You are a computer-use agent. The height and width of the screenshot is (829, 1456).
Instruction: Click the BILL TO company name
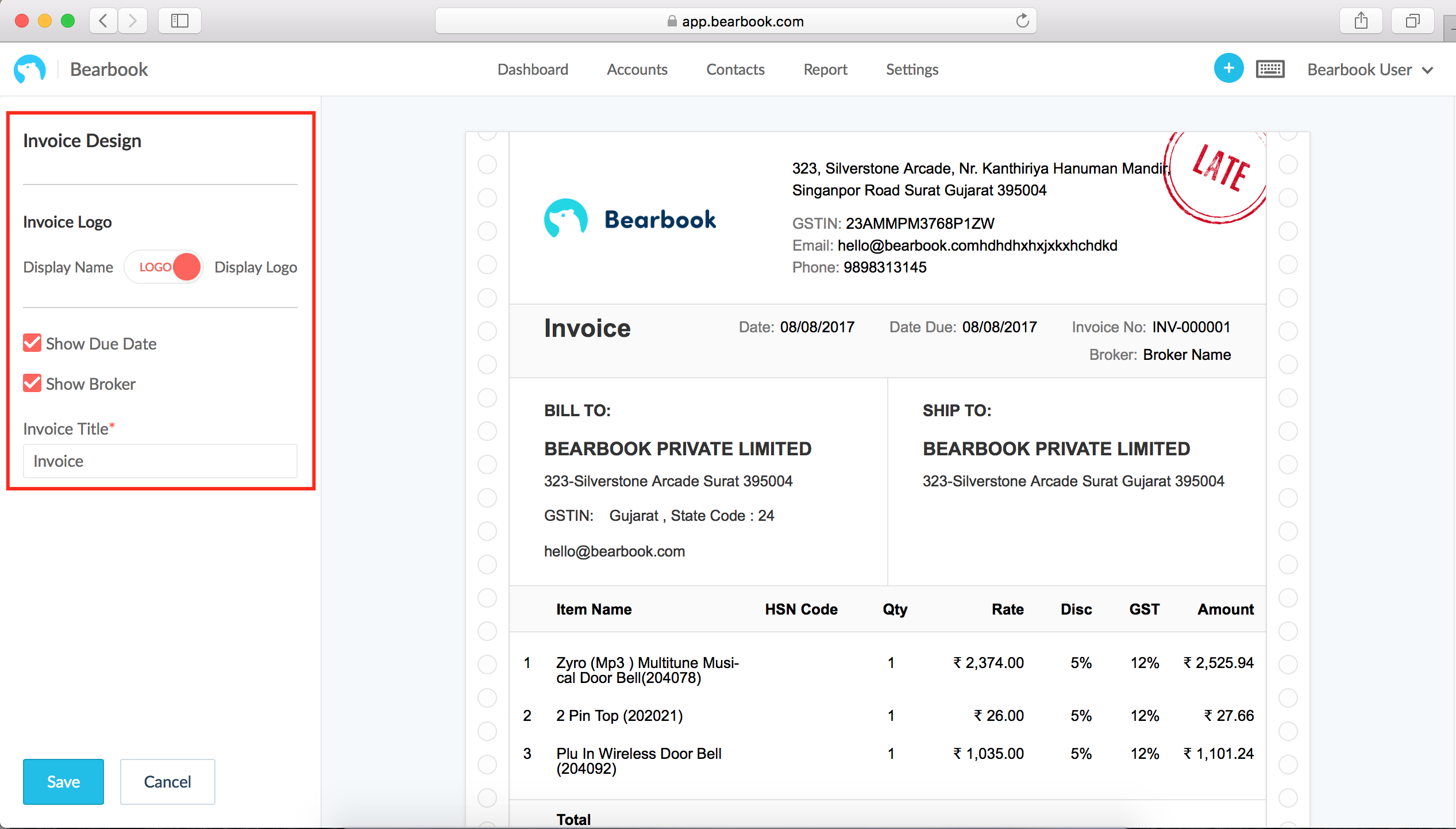click(678, 449)
